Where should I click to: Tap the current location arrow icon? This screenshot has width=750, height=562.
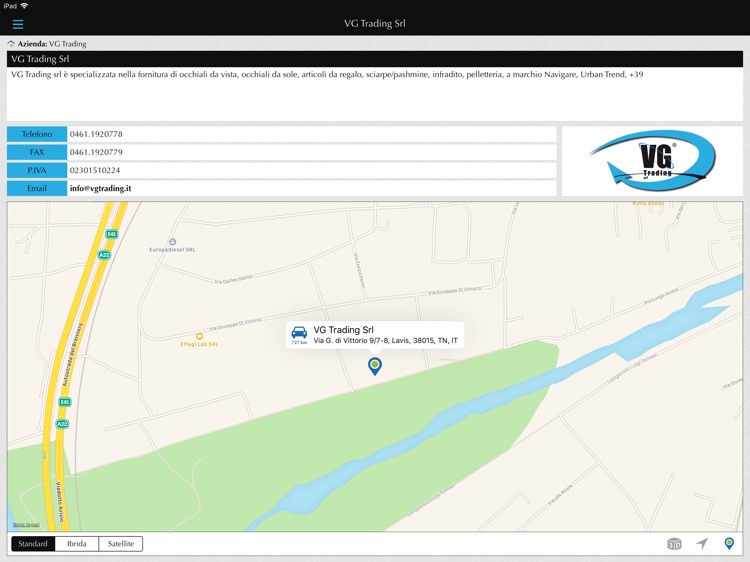(702, 543)
